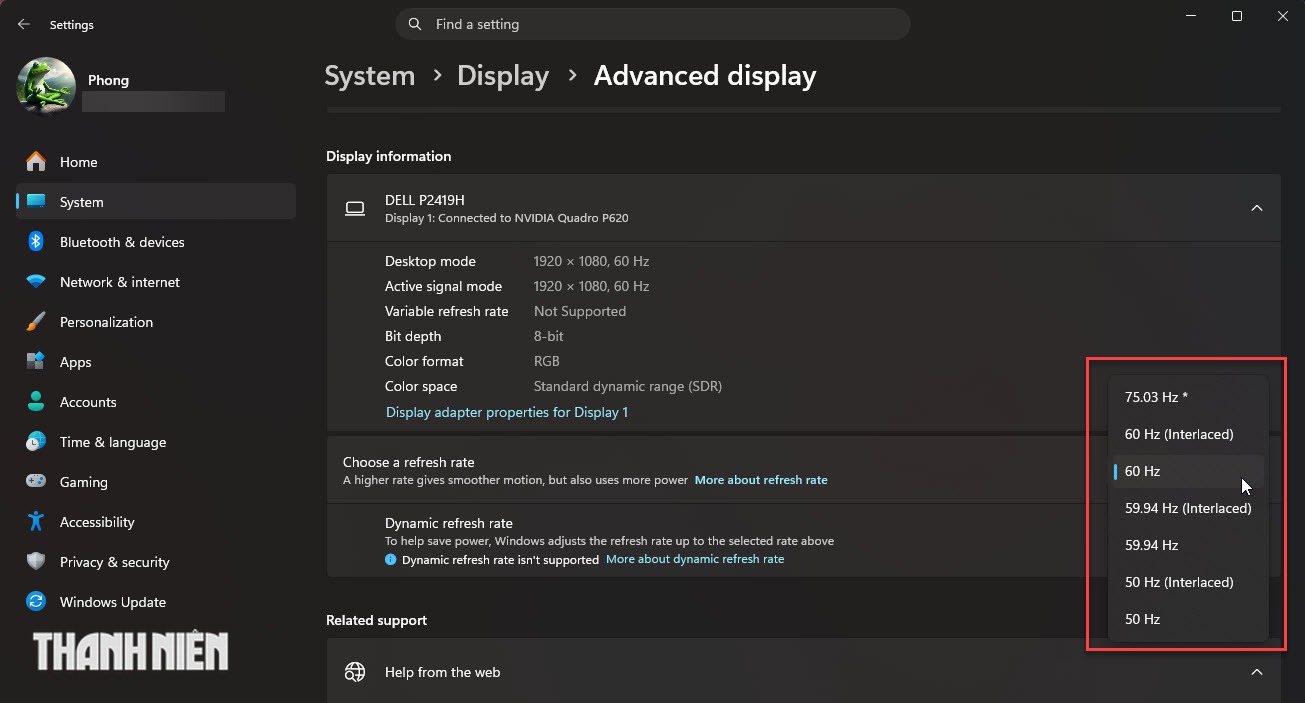Open the Accounts person icon

(x=36, y=402)
